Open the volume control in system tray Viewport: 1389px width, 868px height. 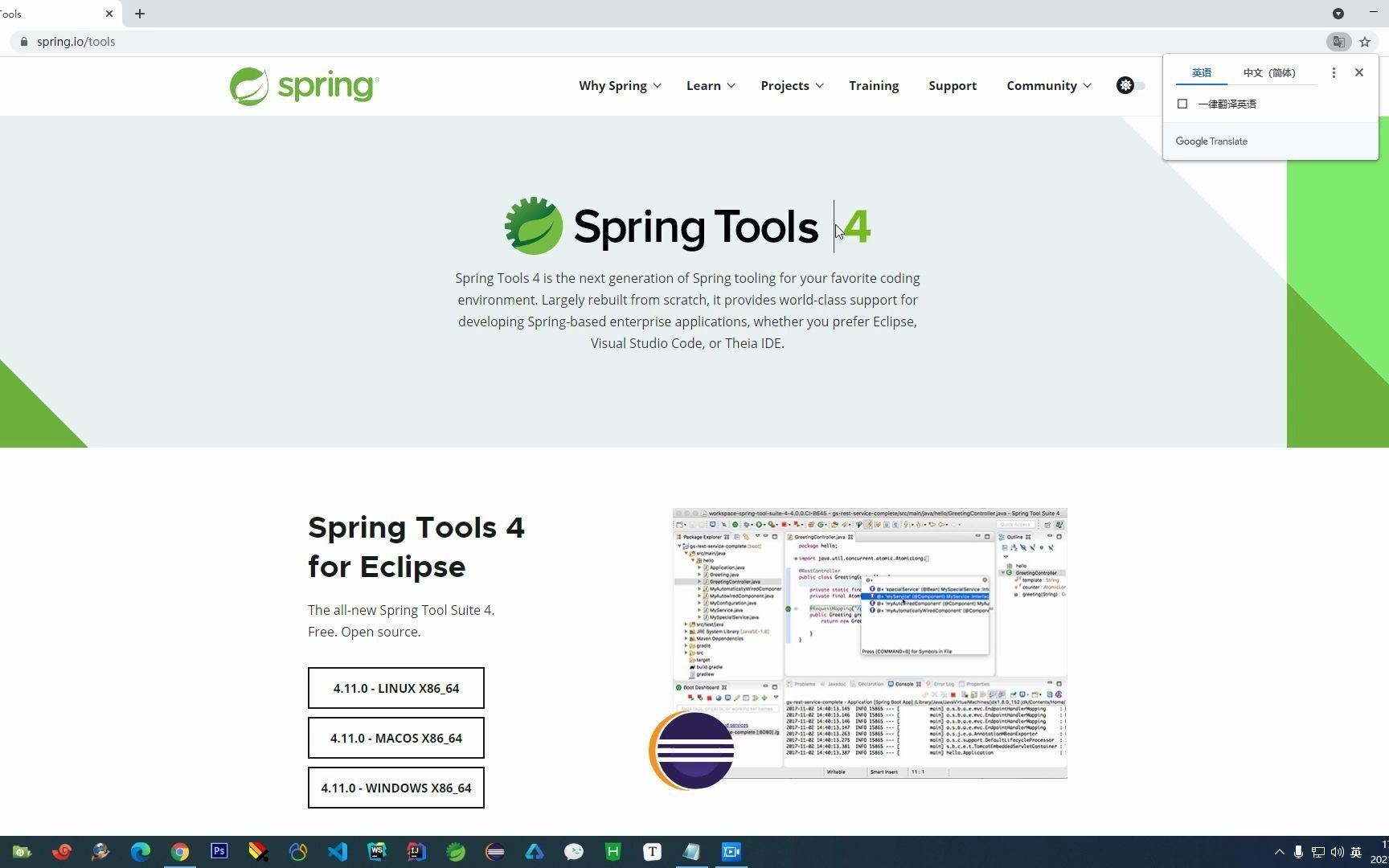tap(1338, 852)
